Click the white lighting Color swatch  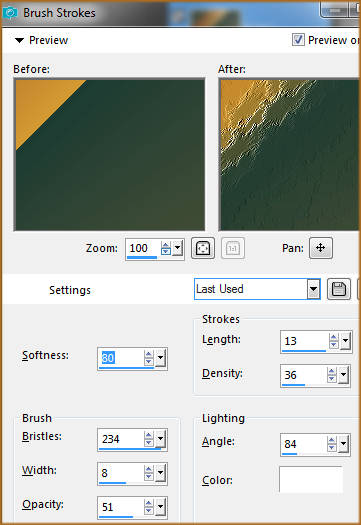(x=311, y=479)
